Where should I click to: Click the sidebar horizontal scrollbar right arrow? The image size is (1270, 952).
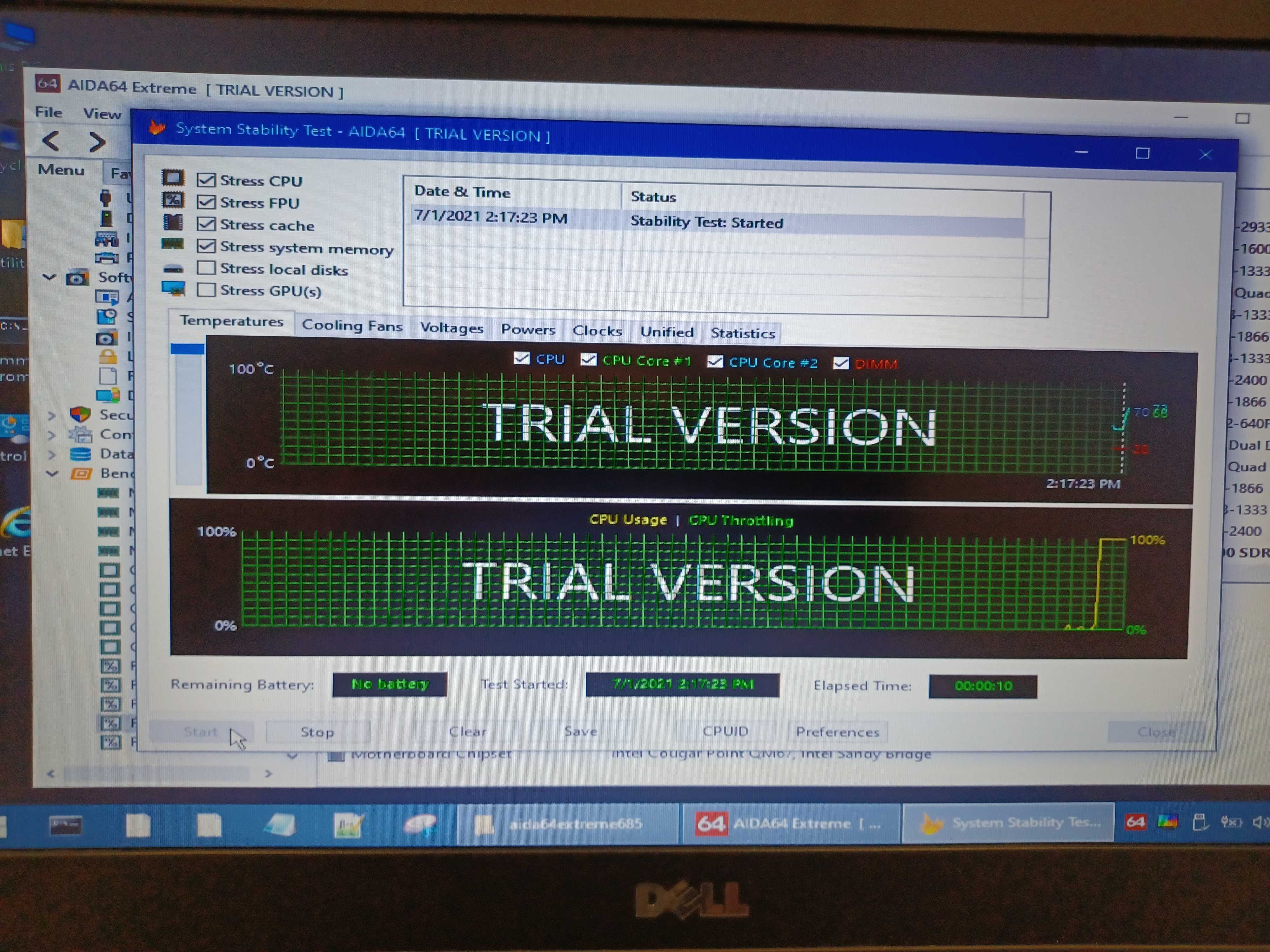pos(268,774)
